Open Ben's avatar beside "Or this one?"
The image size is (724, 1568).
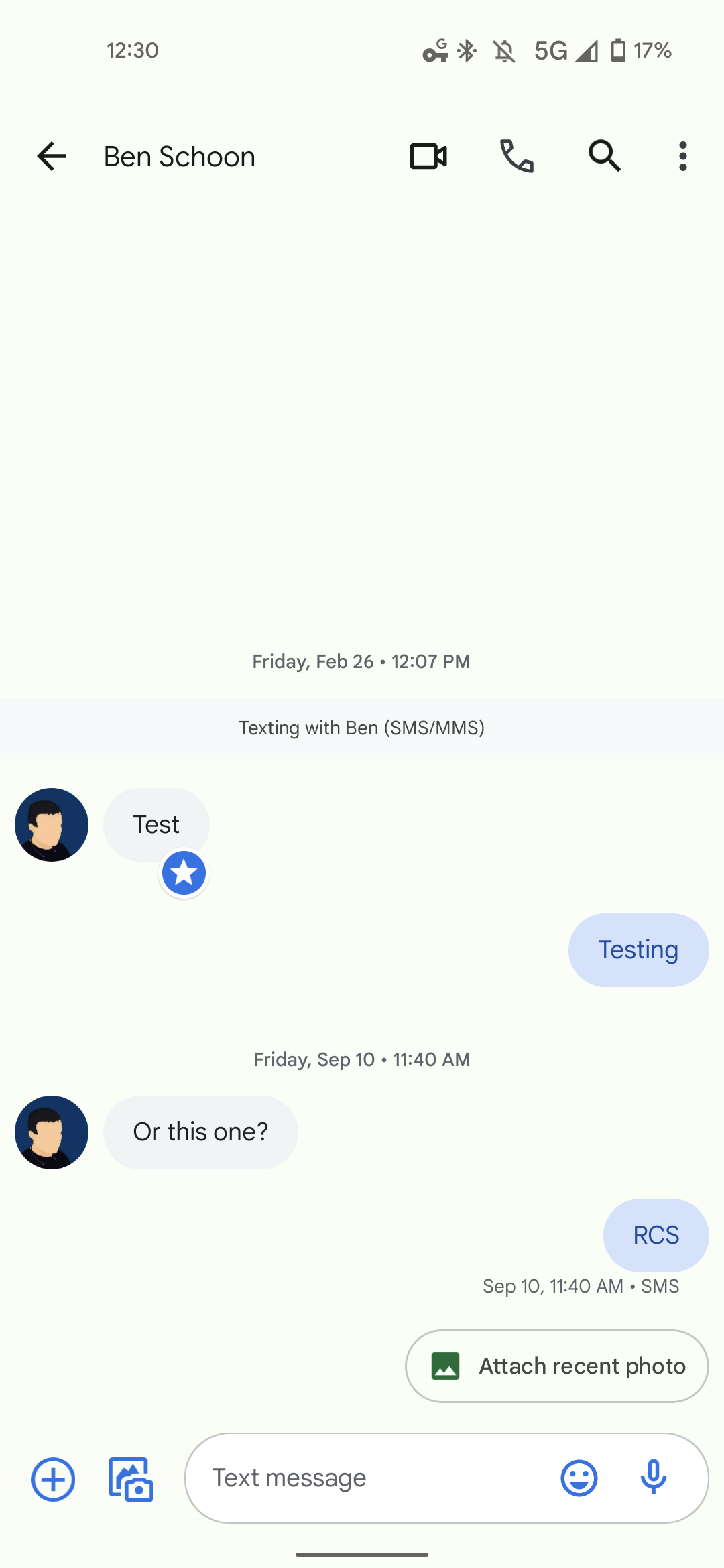(x=52, y=1132)
